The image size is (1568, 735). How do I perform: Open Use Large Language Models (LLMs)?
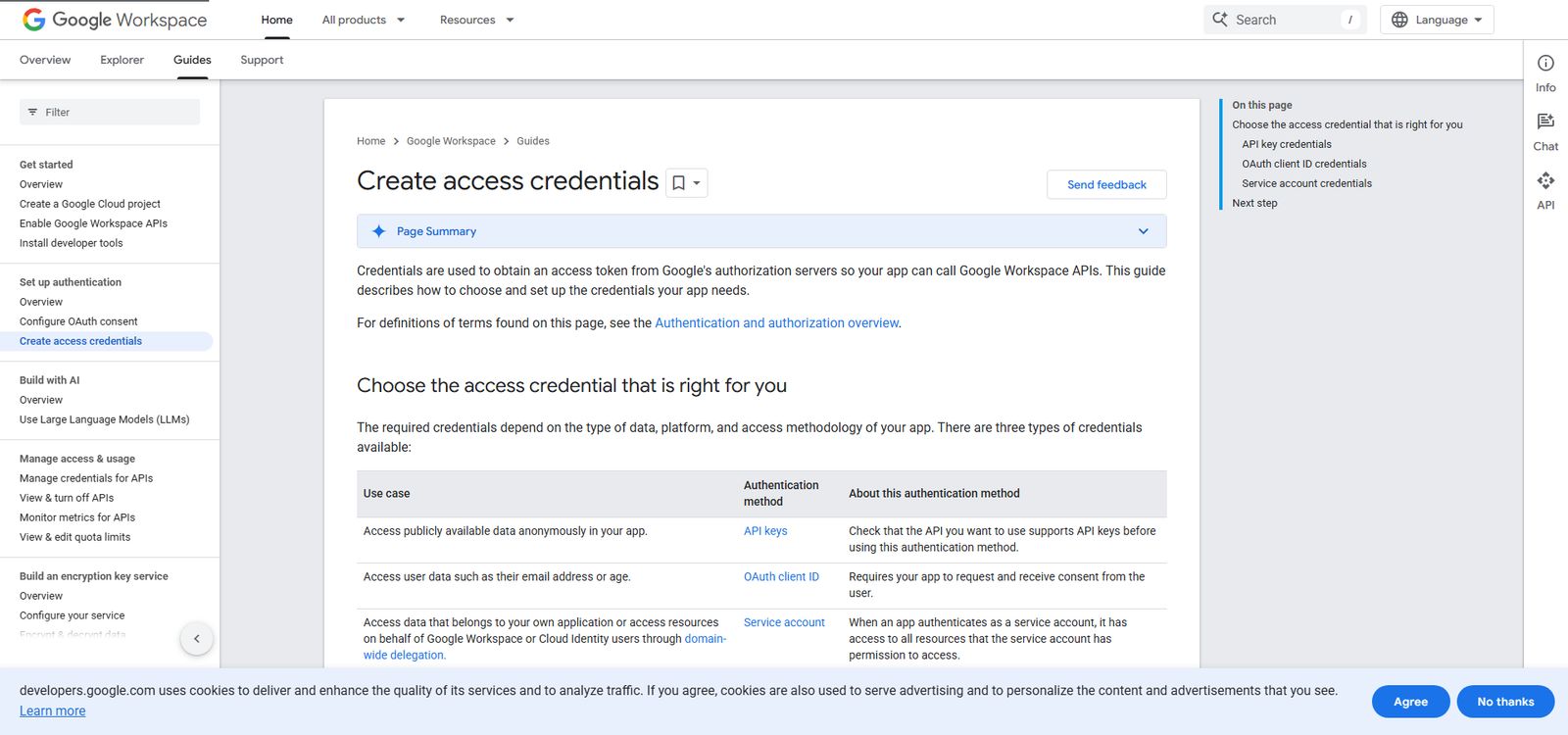pyautogui.click(x=105, y=419)
